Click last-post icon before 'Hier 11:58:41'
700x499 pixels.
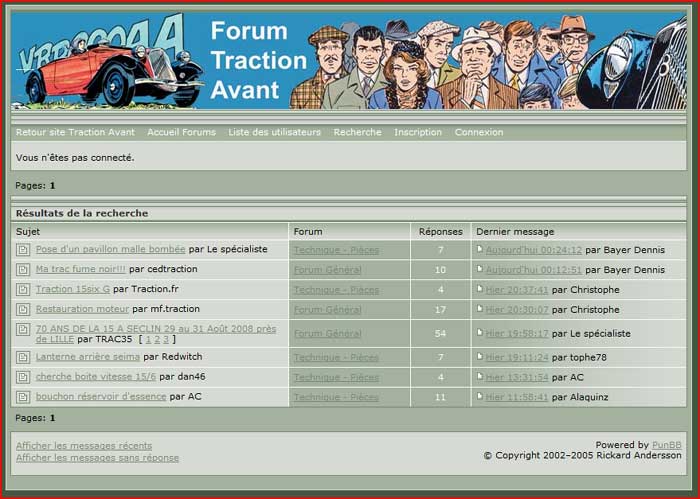coord(480,396)
